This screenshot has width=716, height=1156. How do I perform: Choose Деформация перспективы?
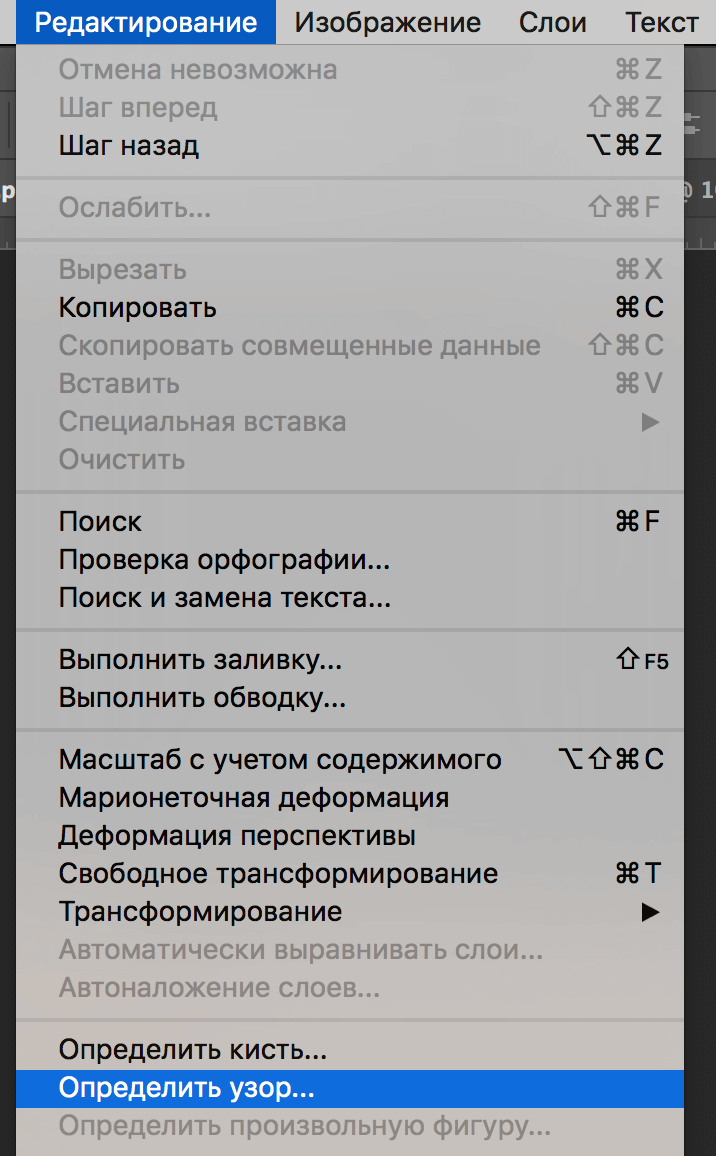point(237,836)
